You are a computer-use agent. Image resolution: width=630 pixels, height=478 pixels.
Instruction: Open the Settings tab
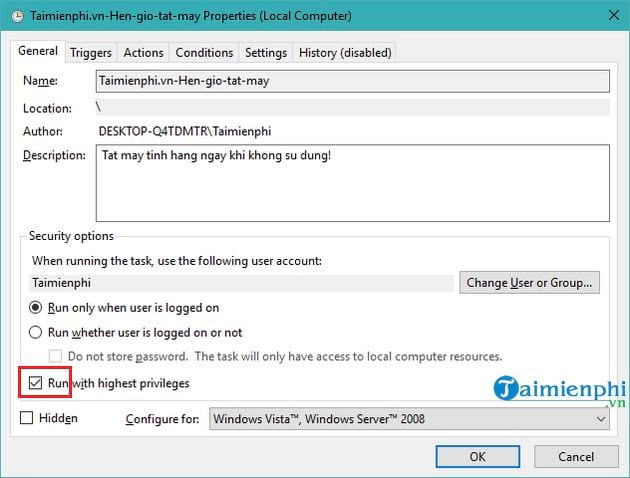coord(266,53)
